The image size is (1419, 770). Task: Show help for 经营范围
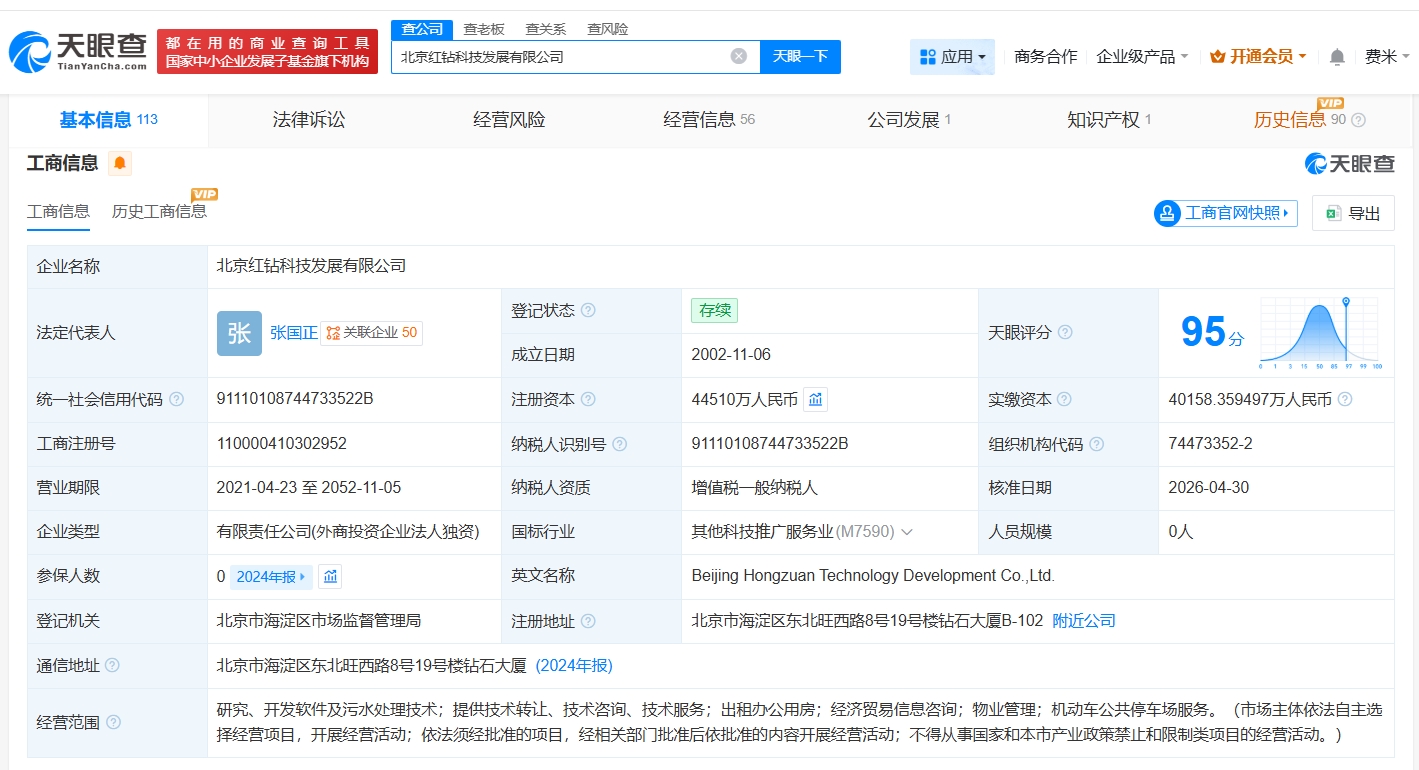click(x=113, y=722)
